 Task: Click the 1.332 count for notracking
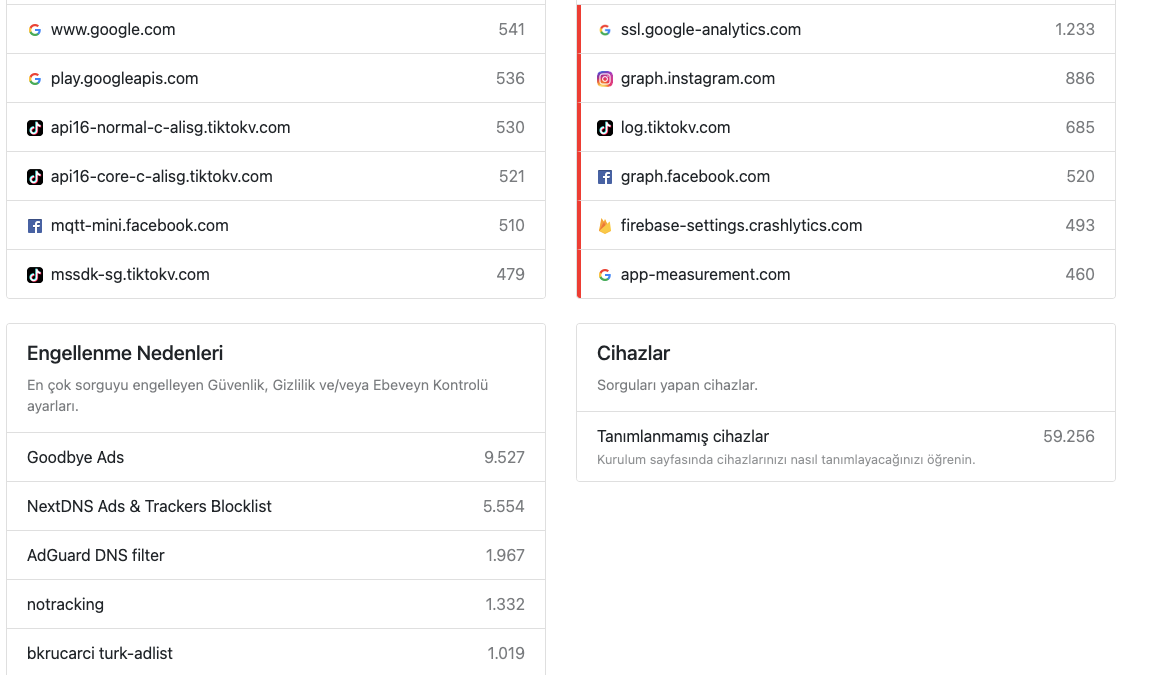505,605
